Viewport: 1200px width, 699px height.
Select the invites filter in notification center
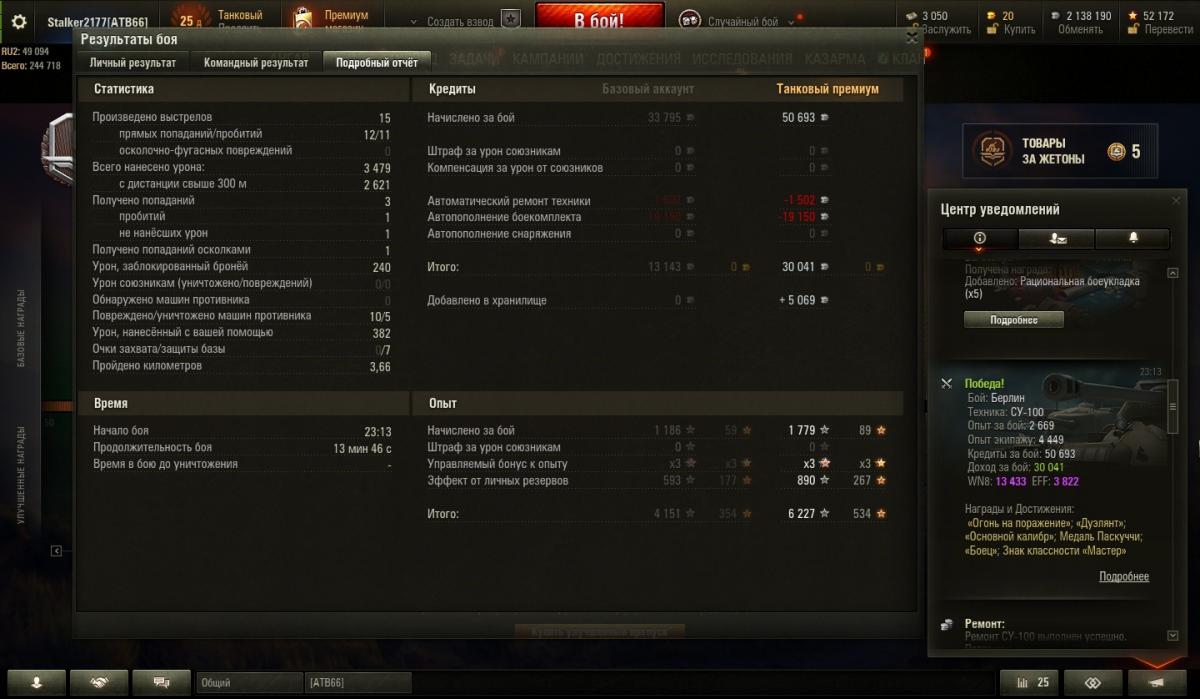(x=1056, y=238)
